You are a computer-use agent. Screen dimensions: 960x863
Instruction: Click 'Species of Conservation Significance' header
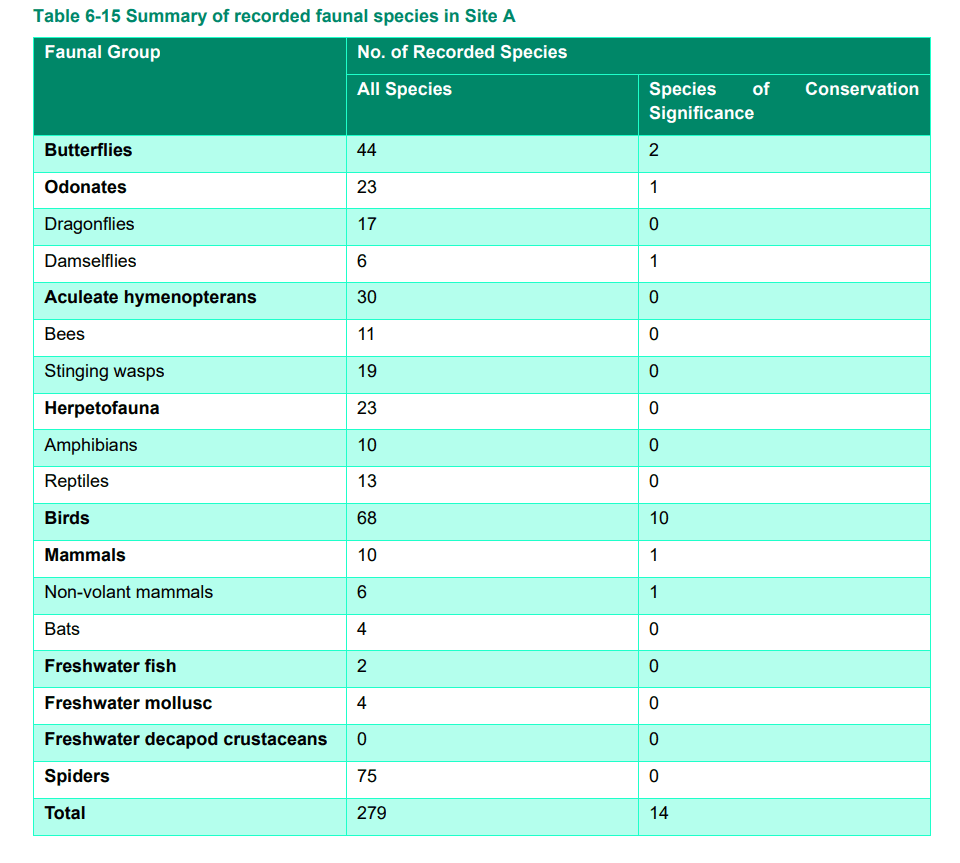[784, 101]
